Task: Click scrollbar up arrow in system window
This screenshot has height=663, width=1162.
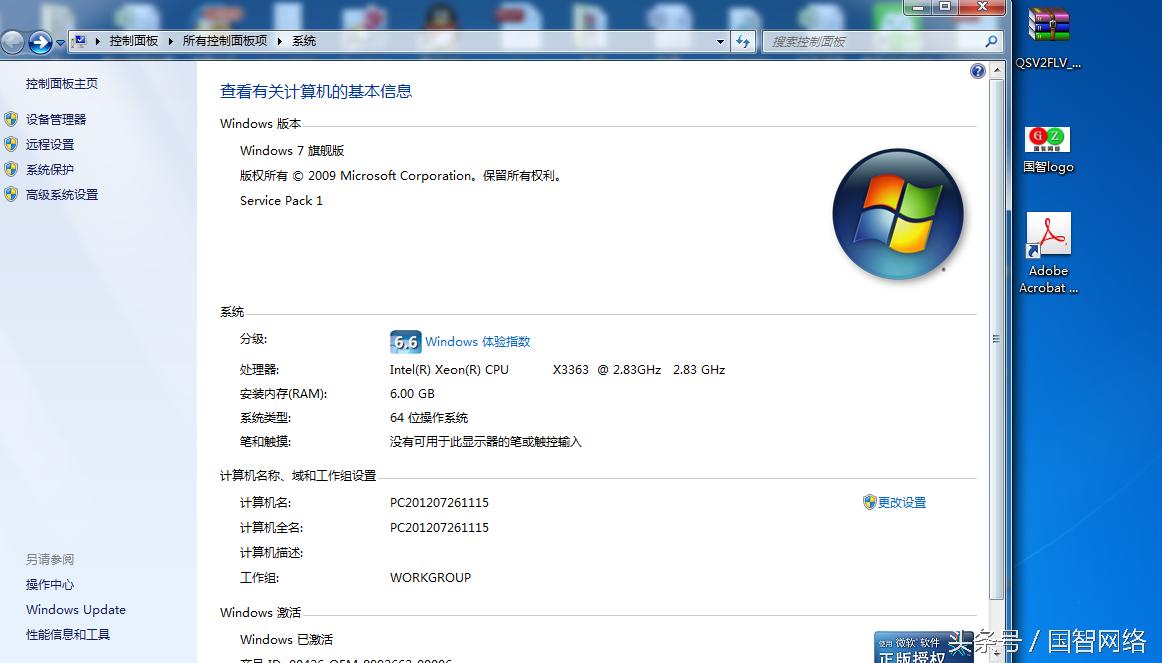Action: tap(997, 70)
